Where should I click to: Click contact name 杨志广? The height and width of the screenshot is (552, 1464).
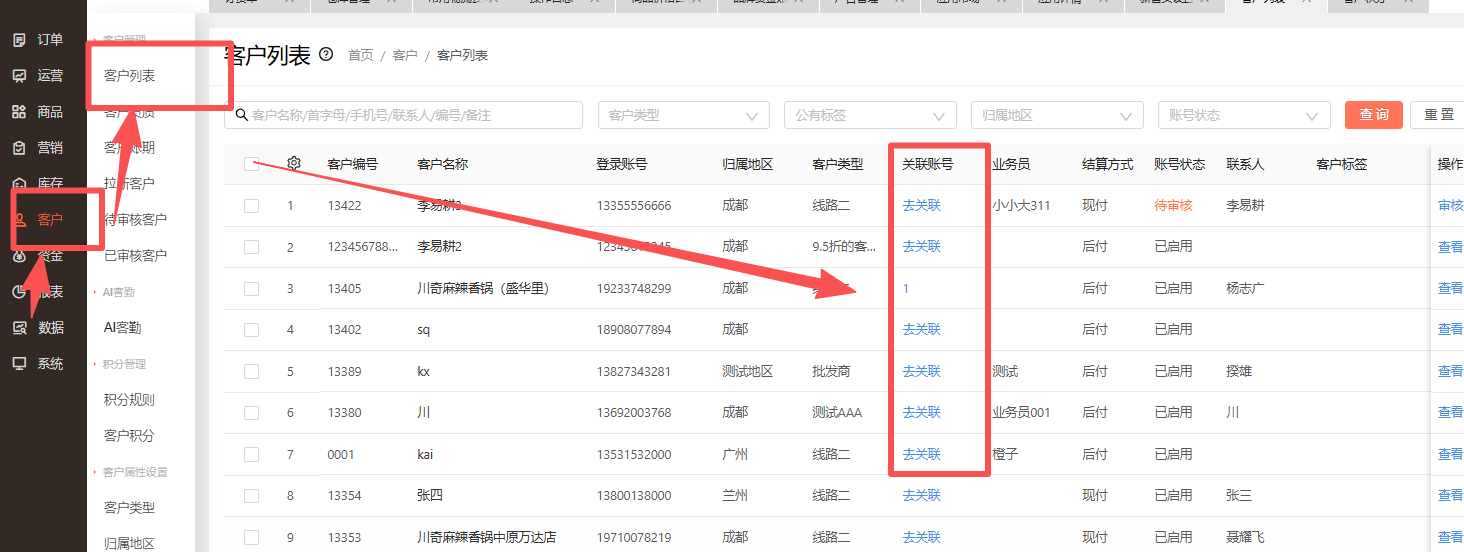coord(1246,289)
